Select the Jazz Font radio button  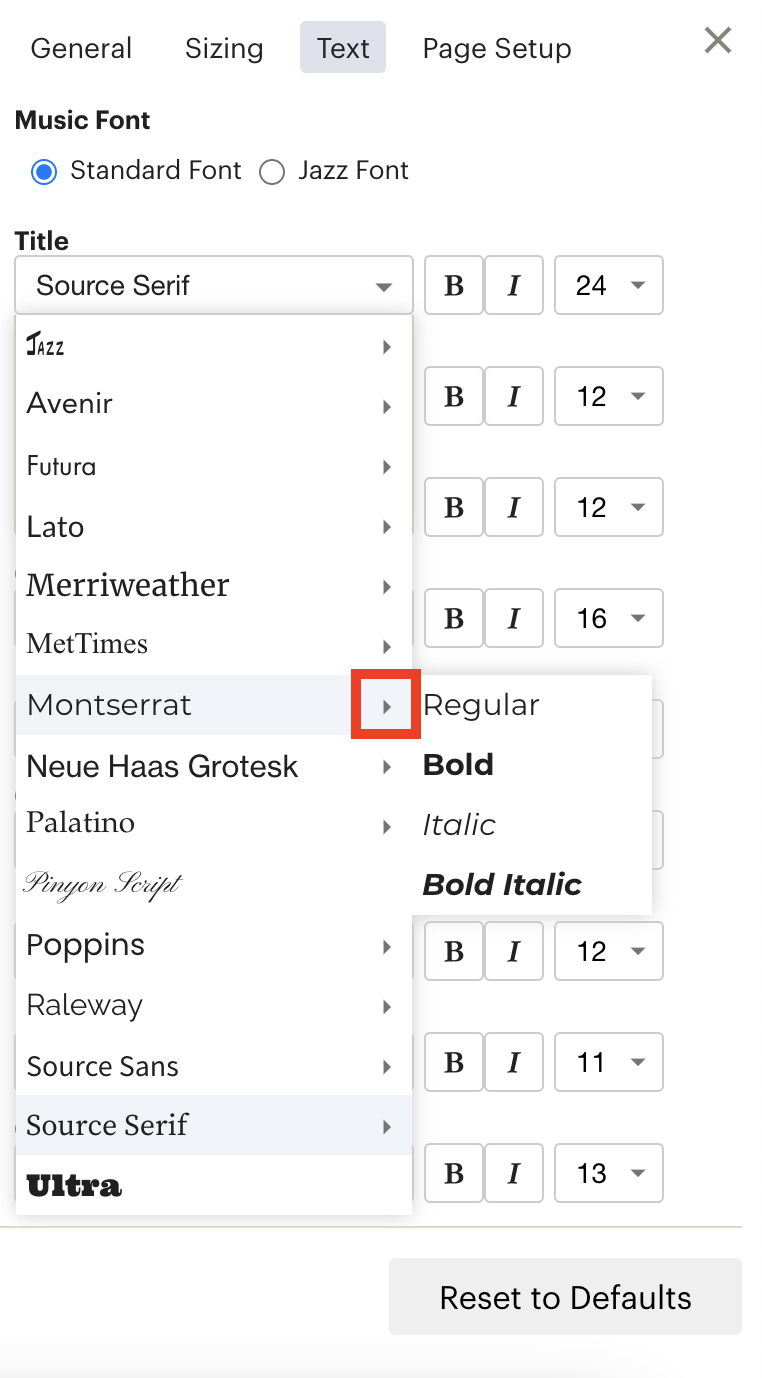[271, 172]
